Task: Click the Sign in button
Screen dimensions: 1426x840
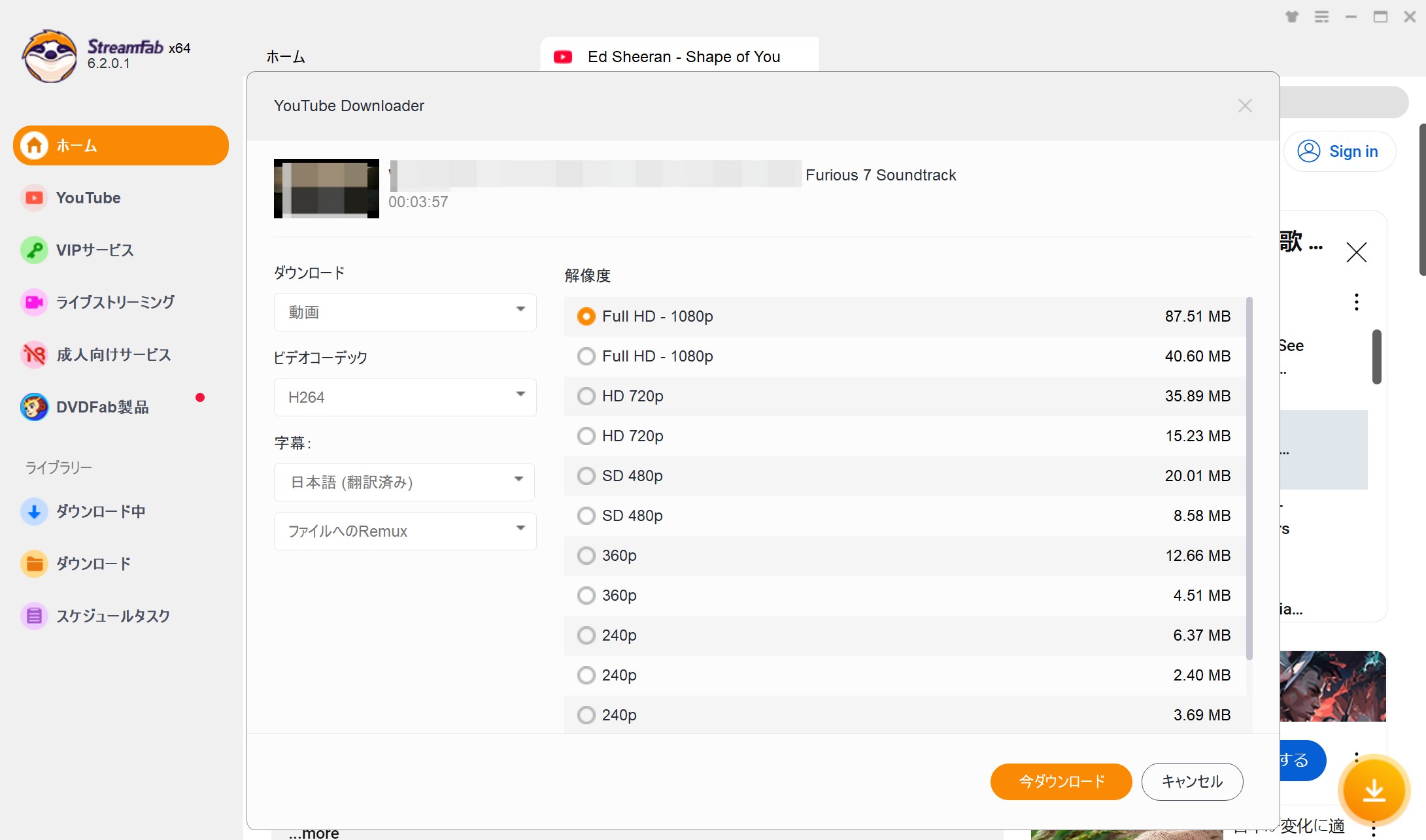Action: coord(1340,151)
